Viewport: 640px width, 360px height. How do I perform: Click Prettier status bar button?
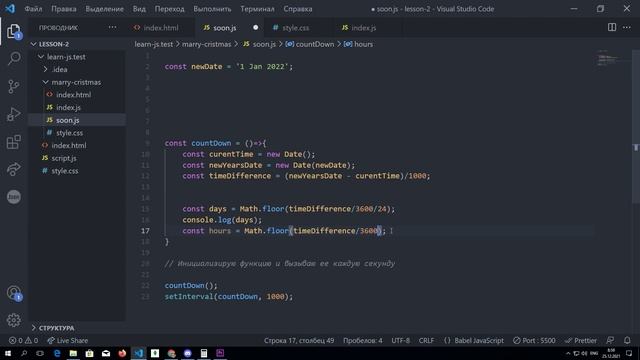581,340
